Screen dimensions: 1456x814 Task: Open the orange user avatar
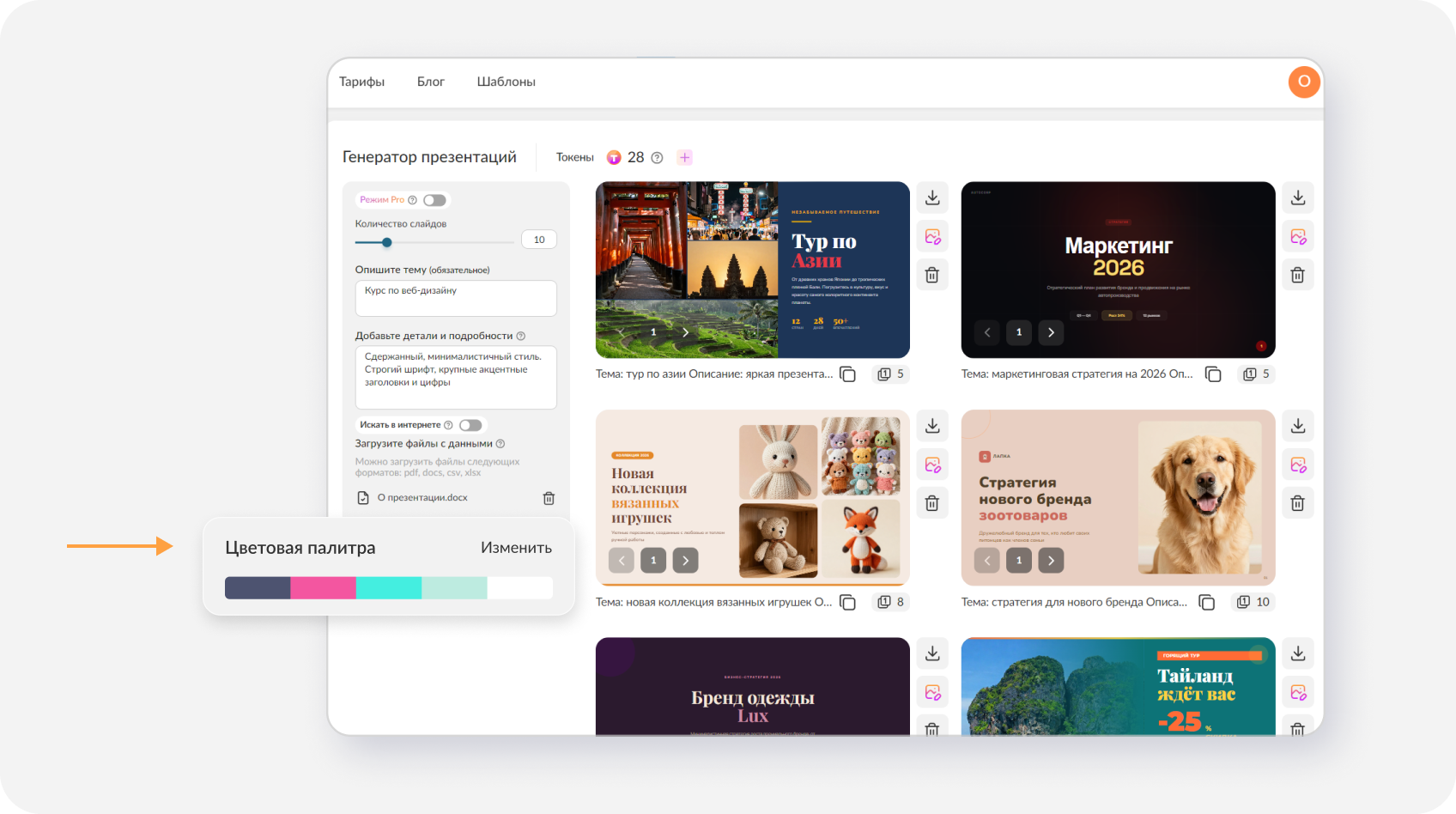1304,82
